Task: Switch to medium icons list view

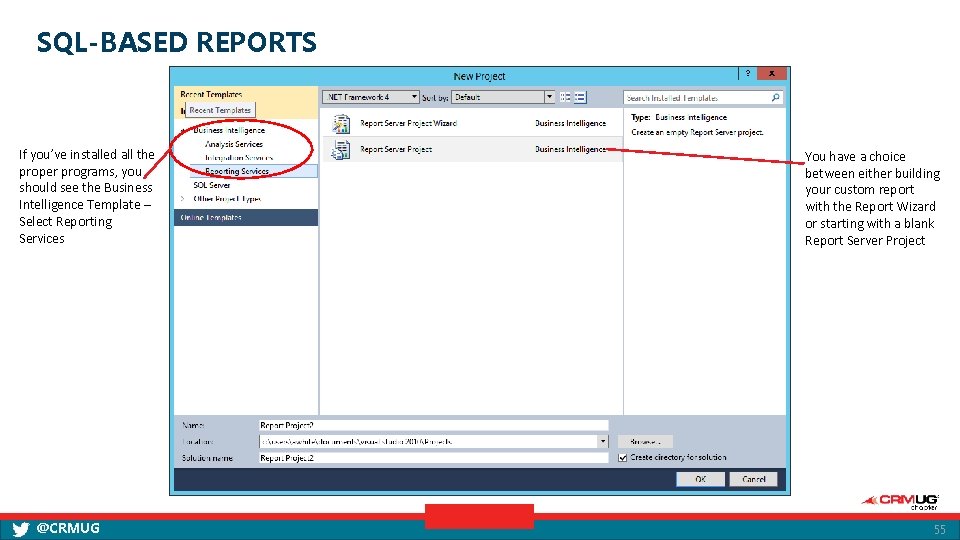Action: [580, 97]
